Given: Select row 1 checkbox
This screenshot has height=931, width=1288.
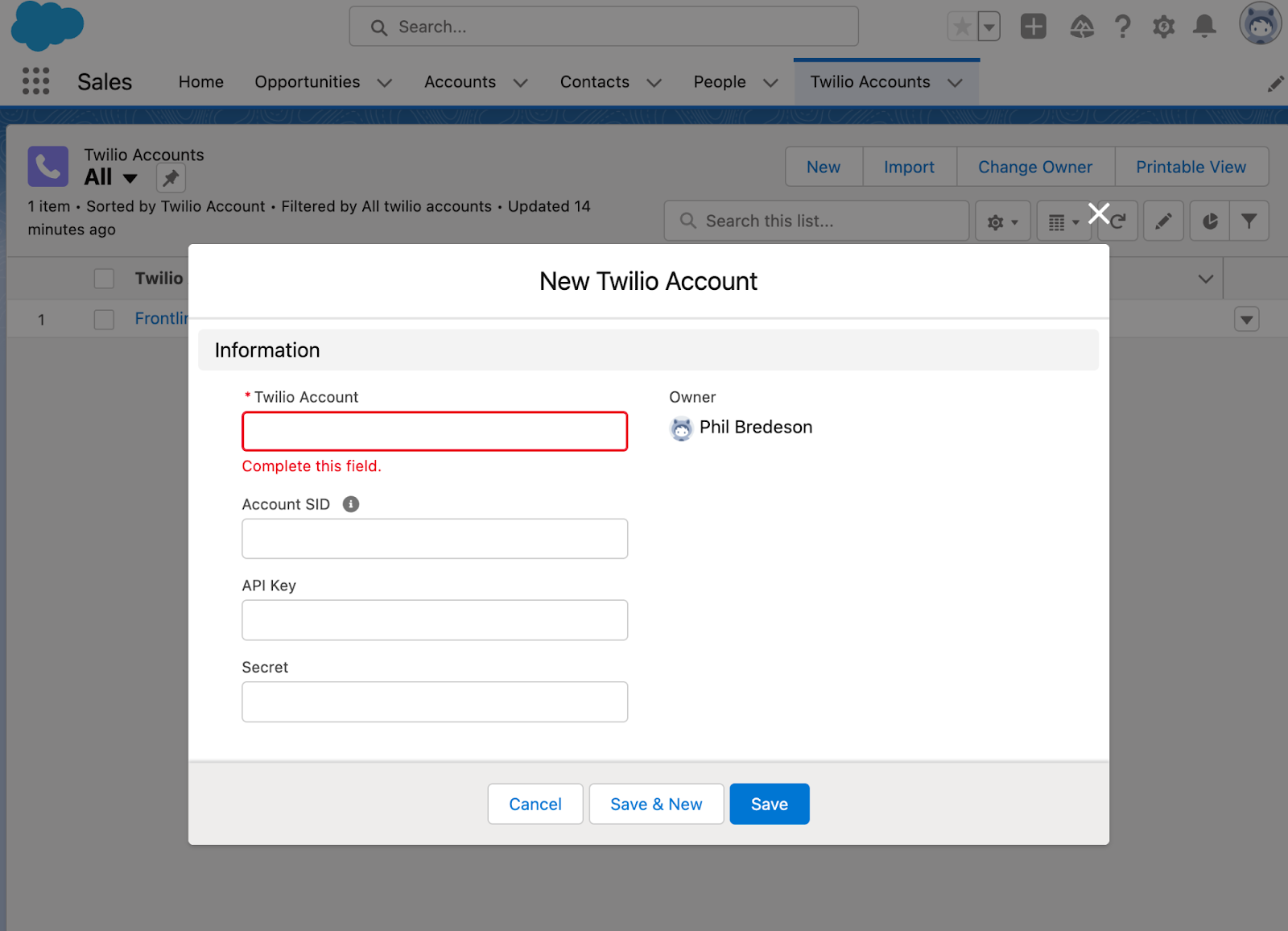Looking at the screenshot, I should pos(104,320).
